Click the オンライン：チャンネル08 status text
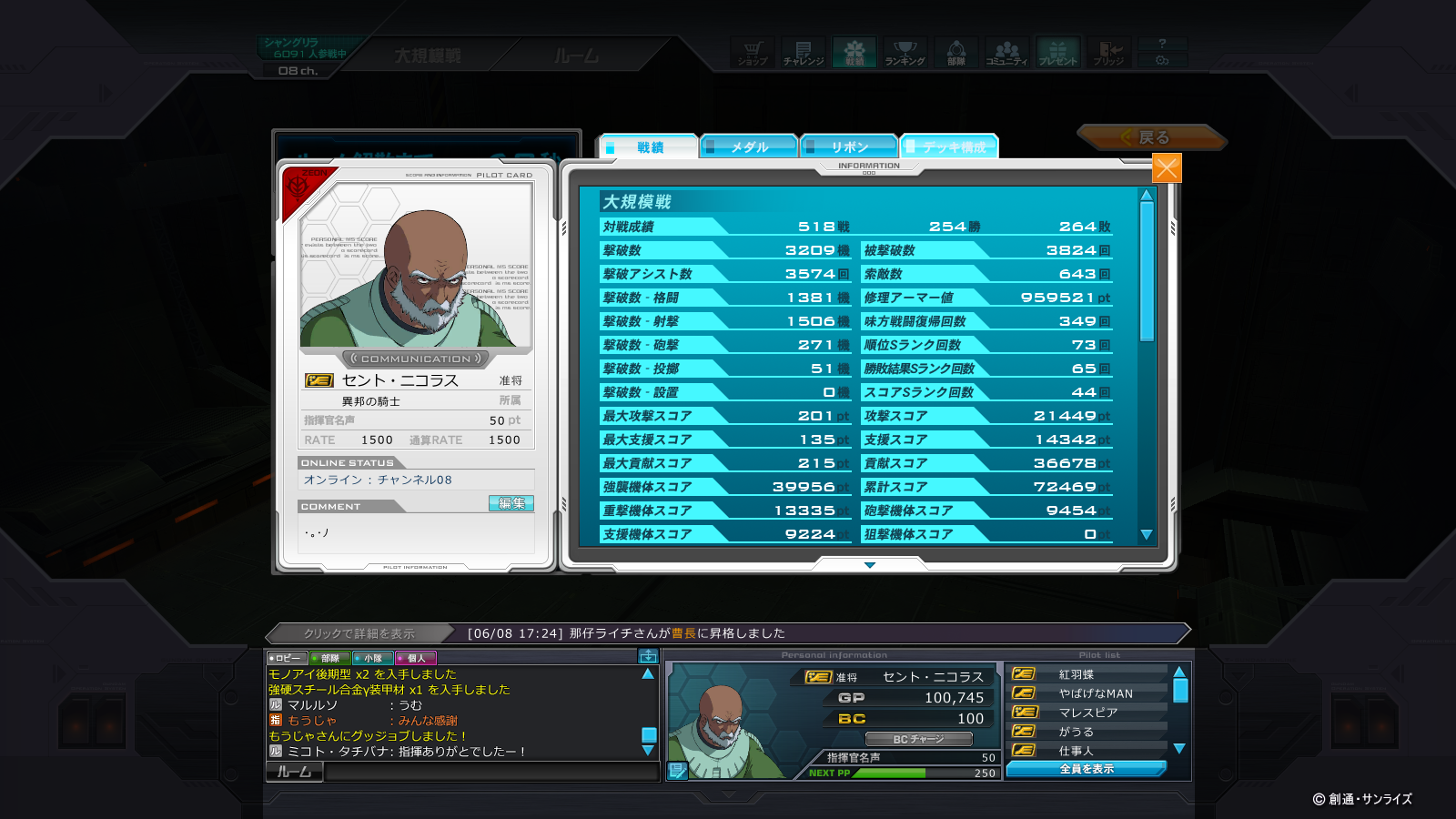Image resolution: width=1456 pixels, height=819 pixels. tap(378, 480)
